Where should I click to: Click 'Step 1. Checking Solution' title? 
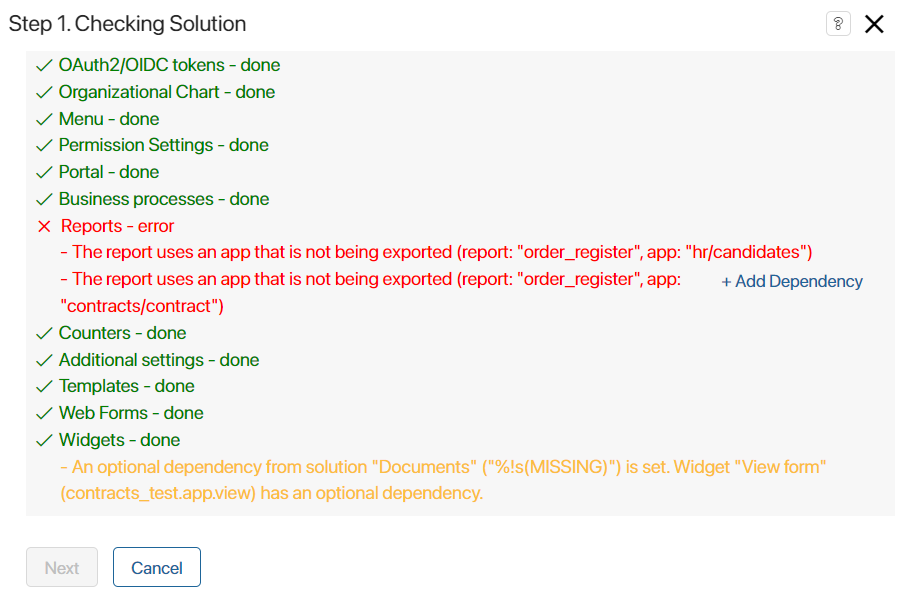click(127, 24)
